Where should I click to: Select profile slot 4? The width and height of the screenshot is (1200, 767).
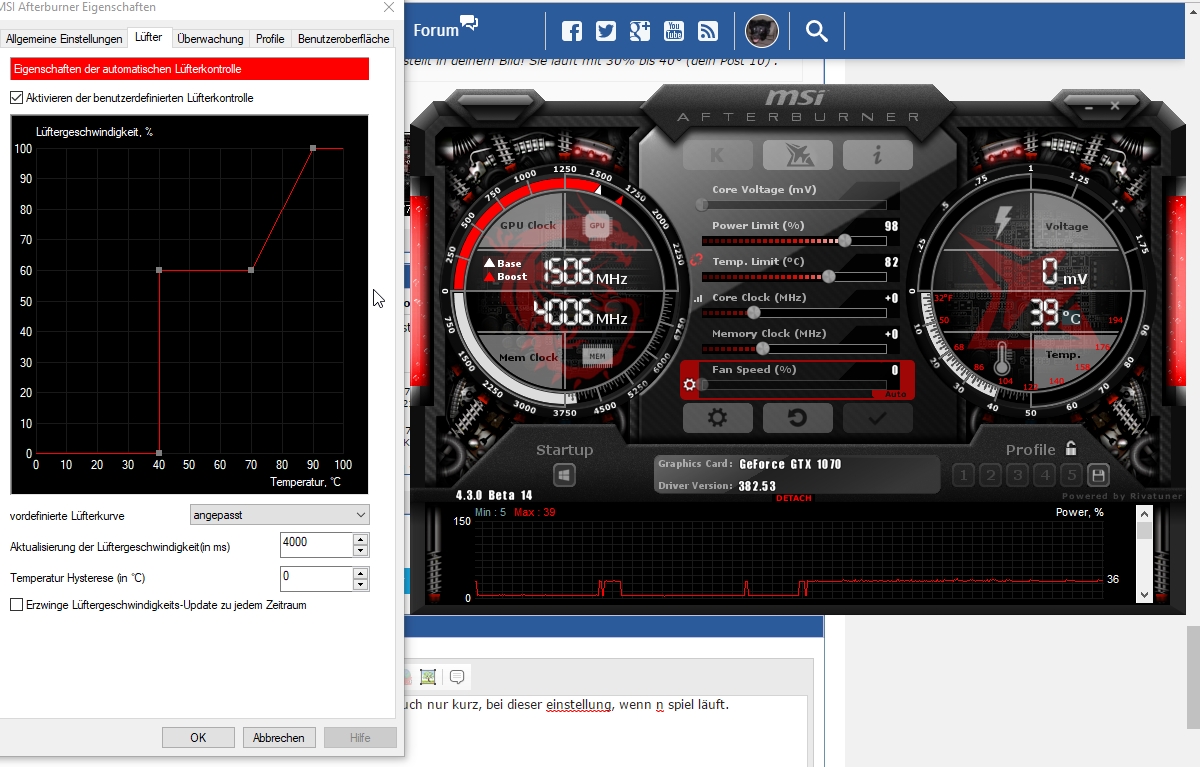(1044, 475)
